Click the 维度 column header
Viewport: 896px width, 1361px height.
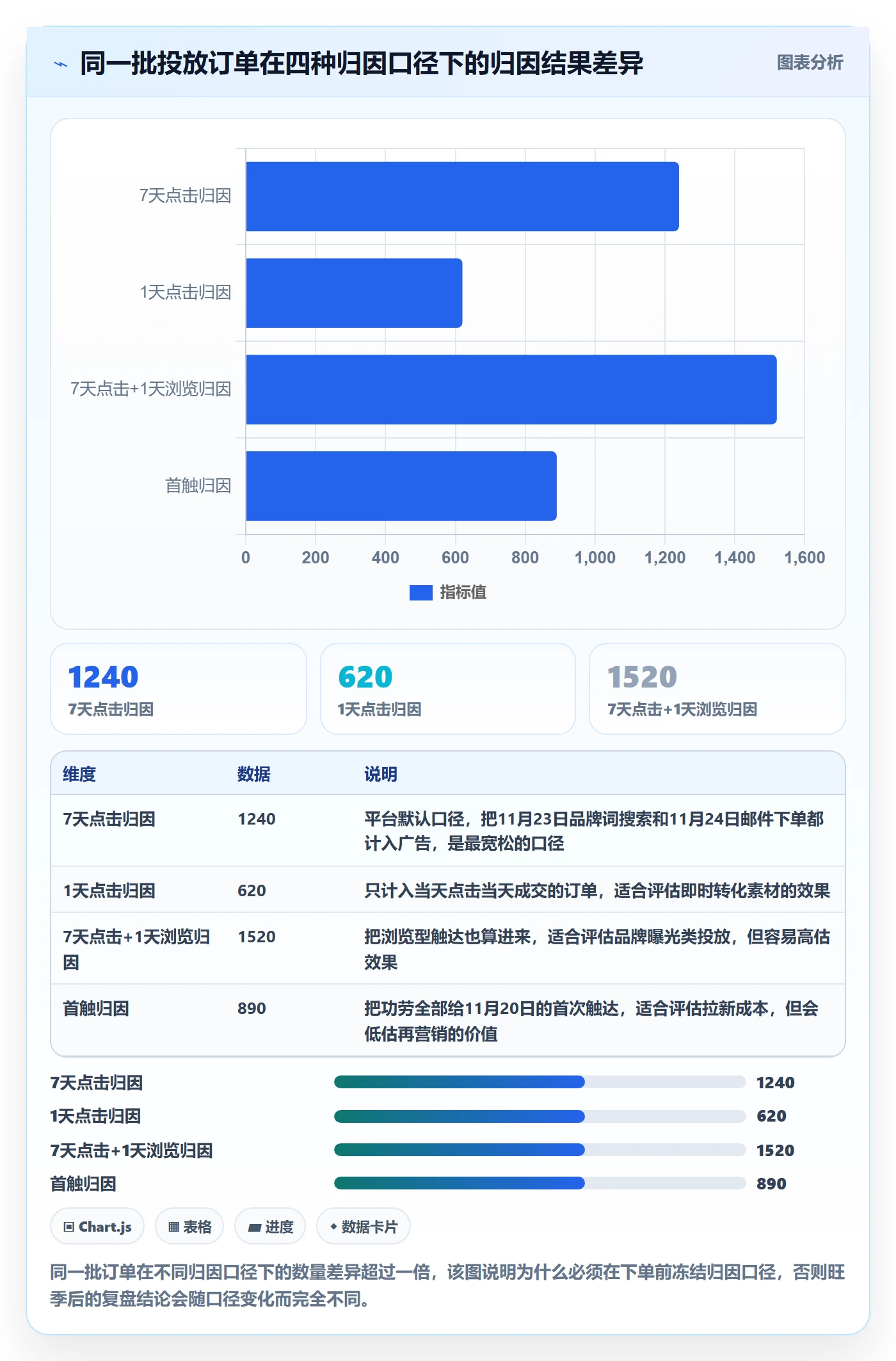point(79,775)
